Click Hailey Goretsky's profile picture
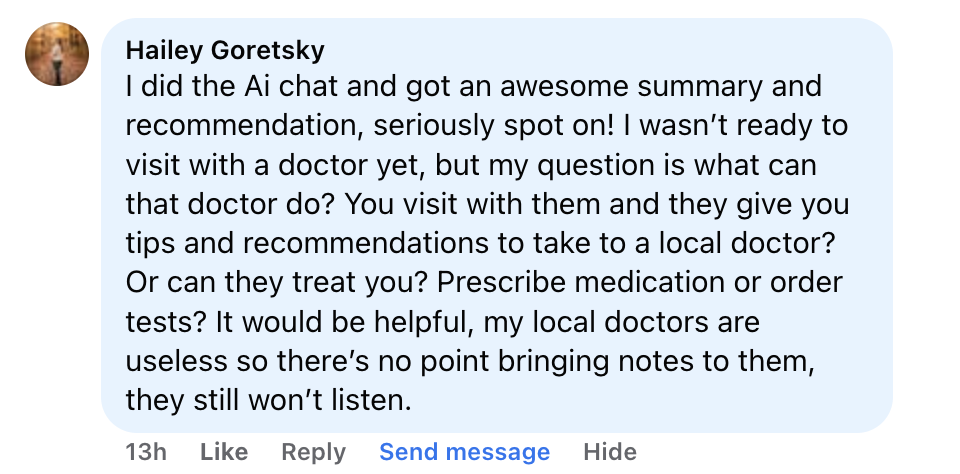This screenshot has height=474, width=960. (x=57, y=54)
